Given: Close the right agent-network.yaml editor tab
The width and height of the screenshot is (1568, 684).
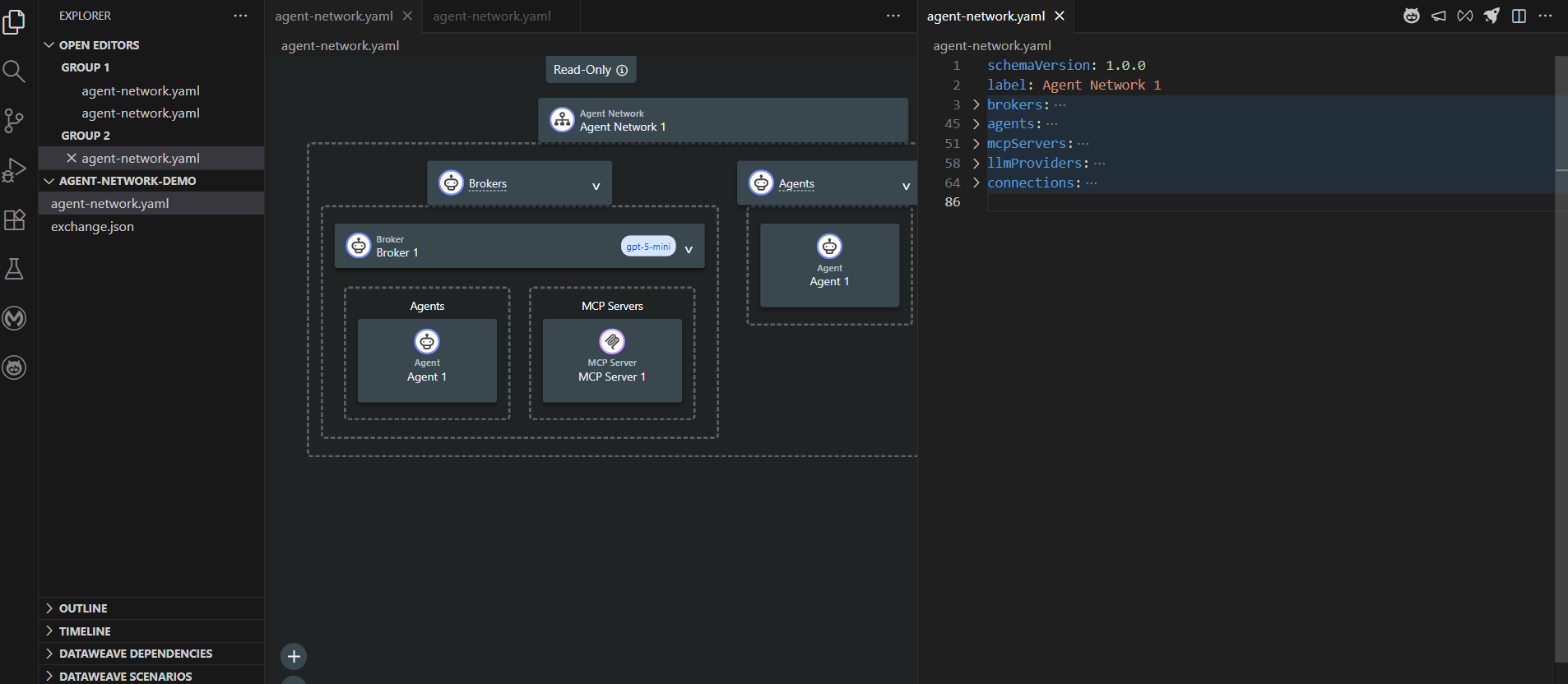Looking at the screenshot, I should [x=1060, y=16].
